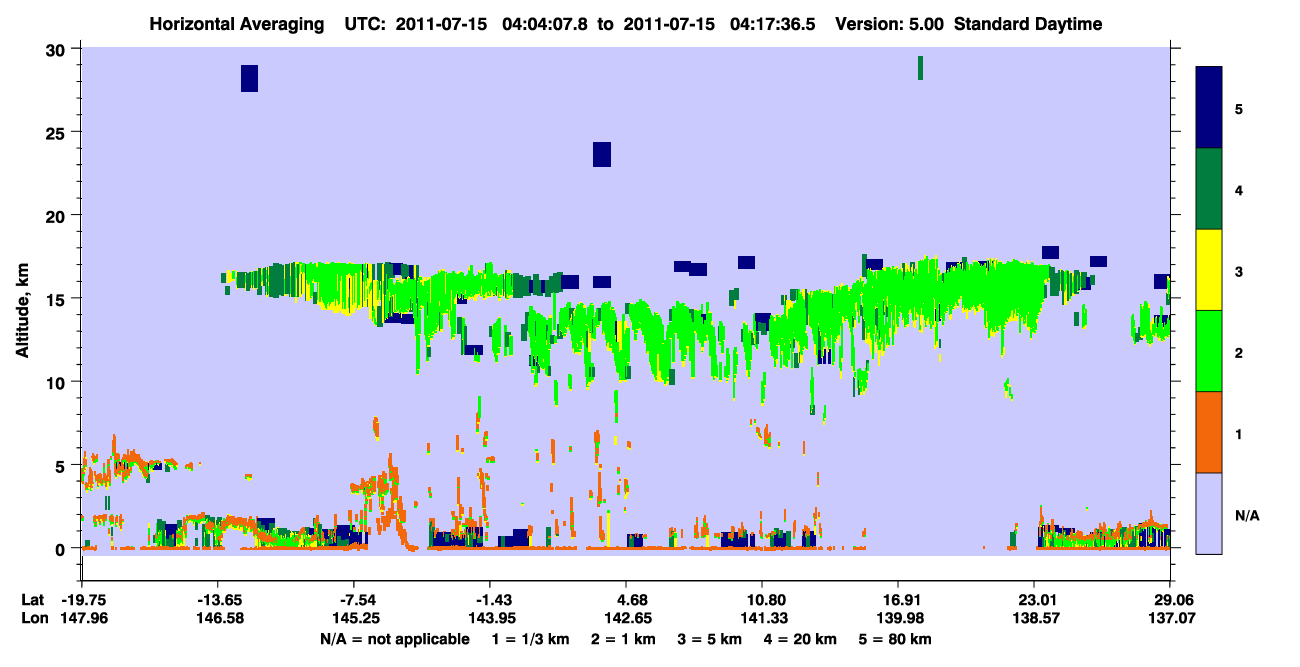This screenshot has width=1300, height=667.
Task: Click the yellow legend swatch for 3
Action: (x=1209, y=270)
